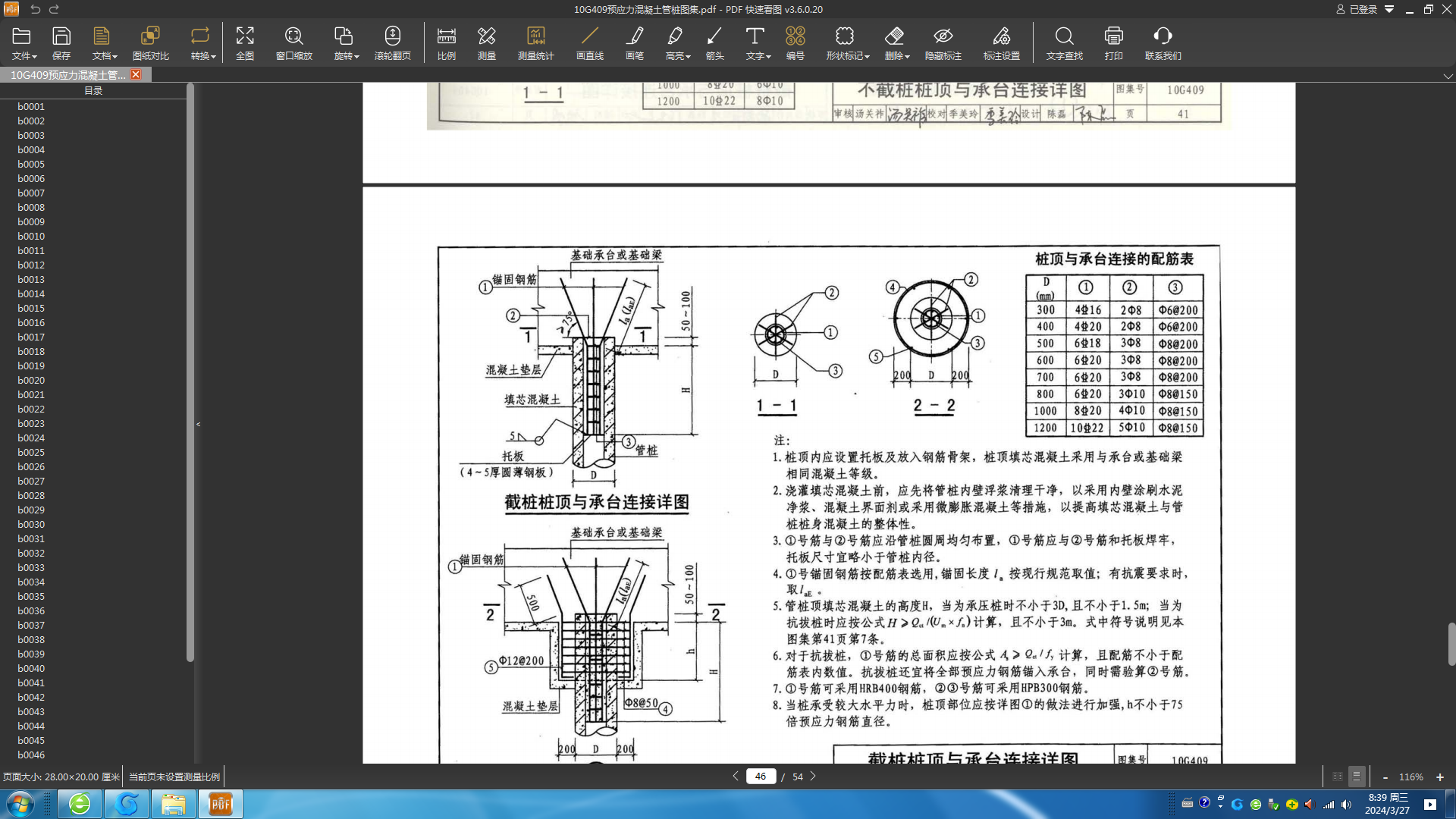Image resolution: width=1456 pixels, height=819 pixels.
Task: Click the 已登录 account status
Action: click(1357, 9)
